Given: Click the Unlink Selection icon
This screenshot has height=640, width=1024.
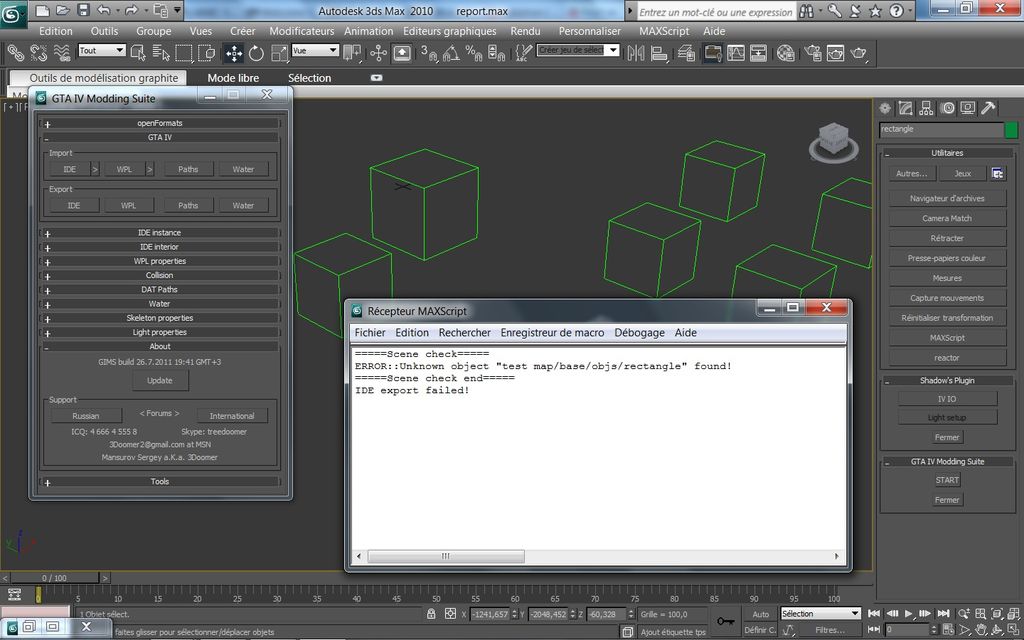Looking at the screenshot, I should [39, 53].
